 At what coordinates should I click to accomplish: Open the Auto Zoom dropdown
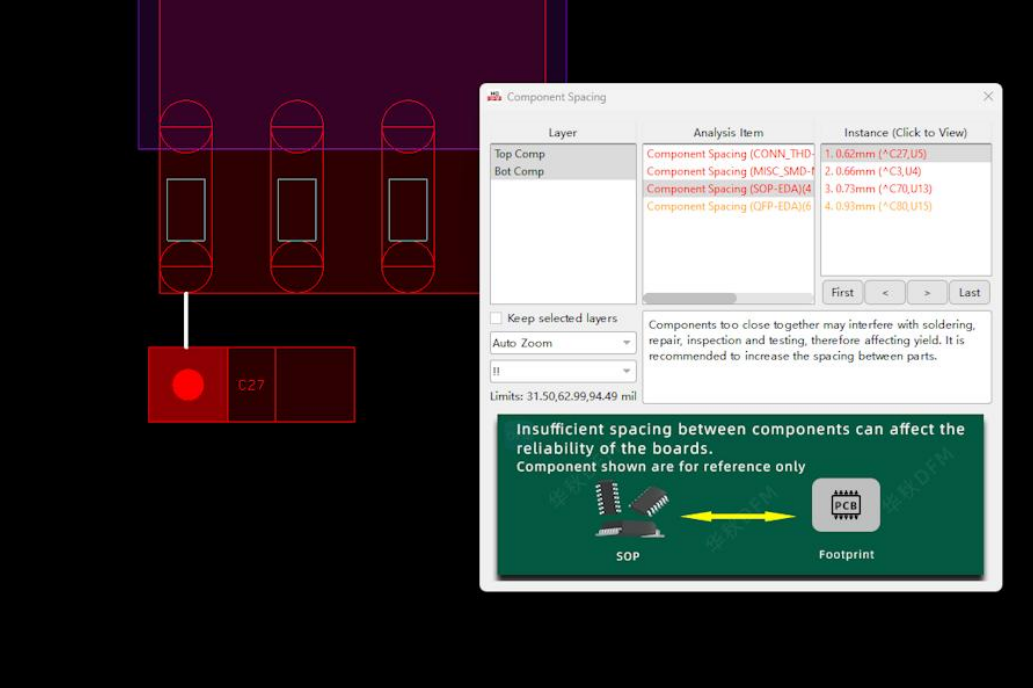click(x=562, y=343)
